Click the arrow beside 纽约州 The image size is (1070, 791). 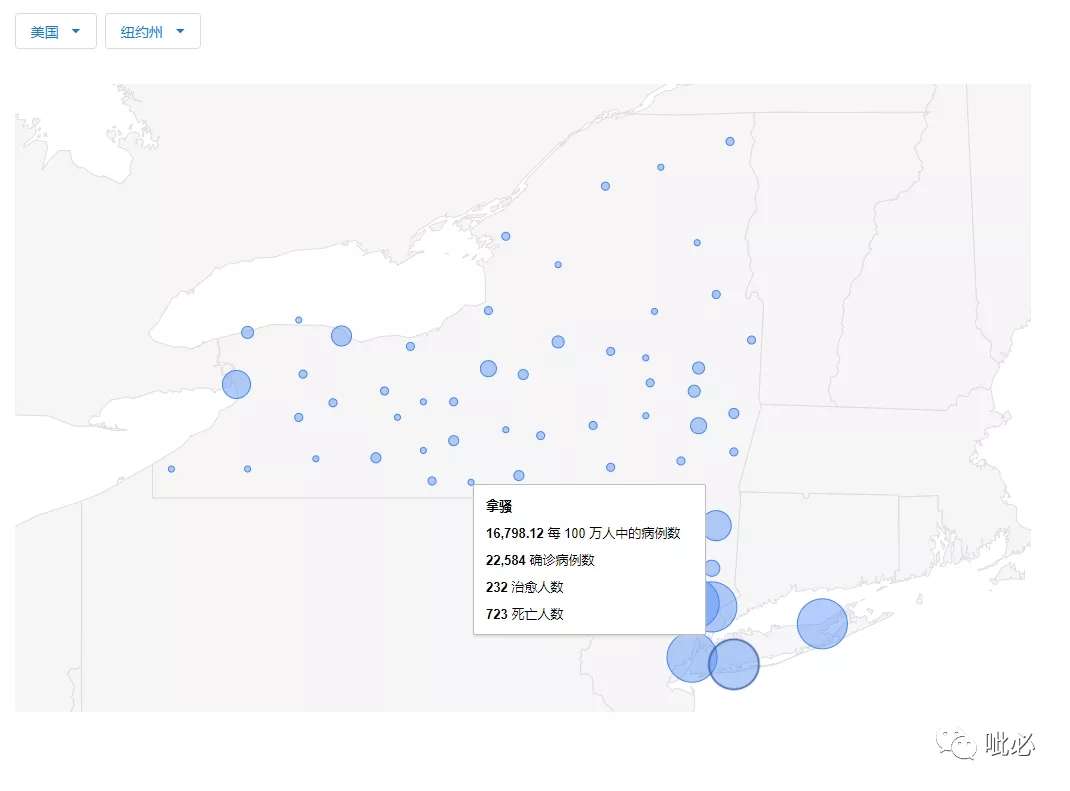pos(180,31)
